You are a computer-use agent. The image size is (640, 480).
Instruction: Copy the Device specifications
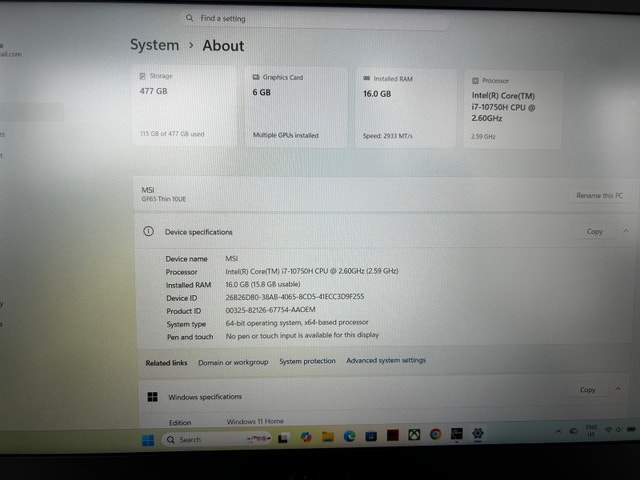(x=594, y=231)
